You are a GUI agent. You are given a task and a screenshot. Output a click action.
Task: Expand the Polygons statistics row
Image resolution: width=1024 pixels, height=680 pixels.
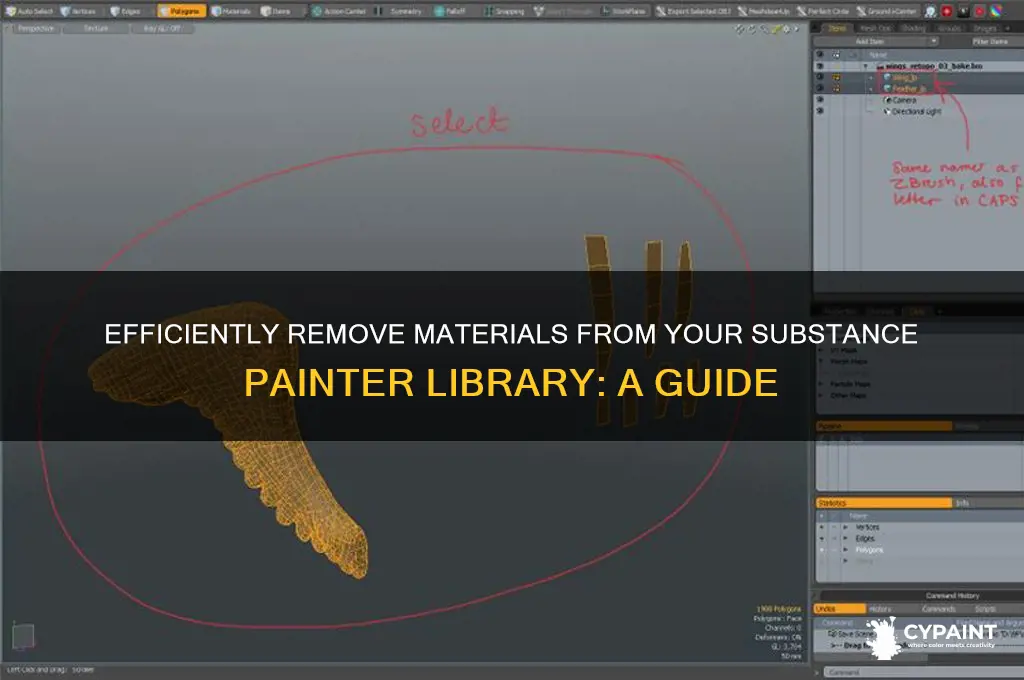[846, 550]
